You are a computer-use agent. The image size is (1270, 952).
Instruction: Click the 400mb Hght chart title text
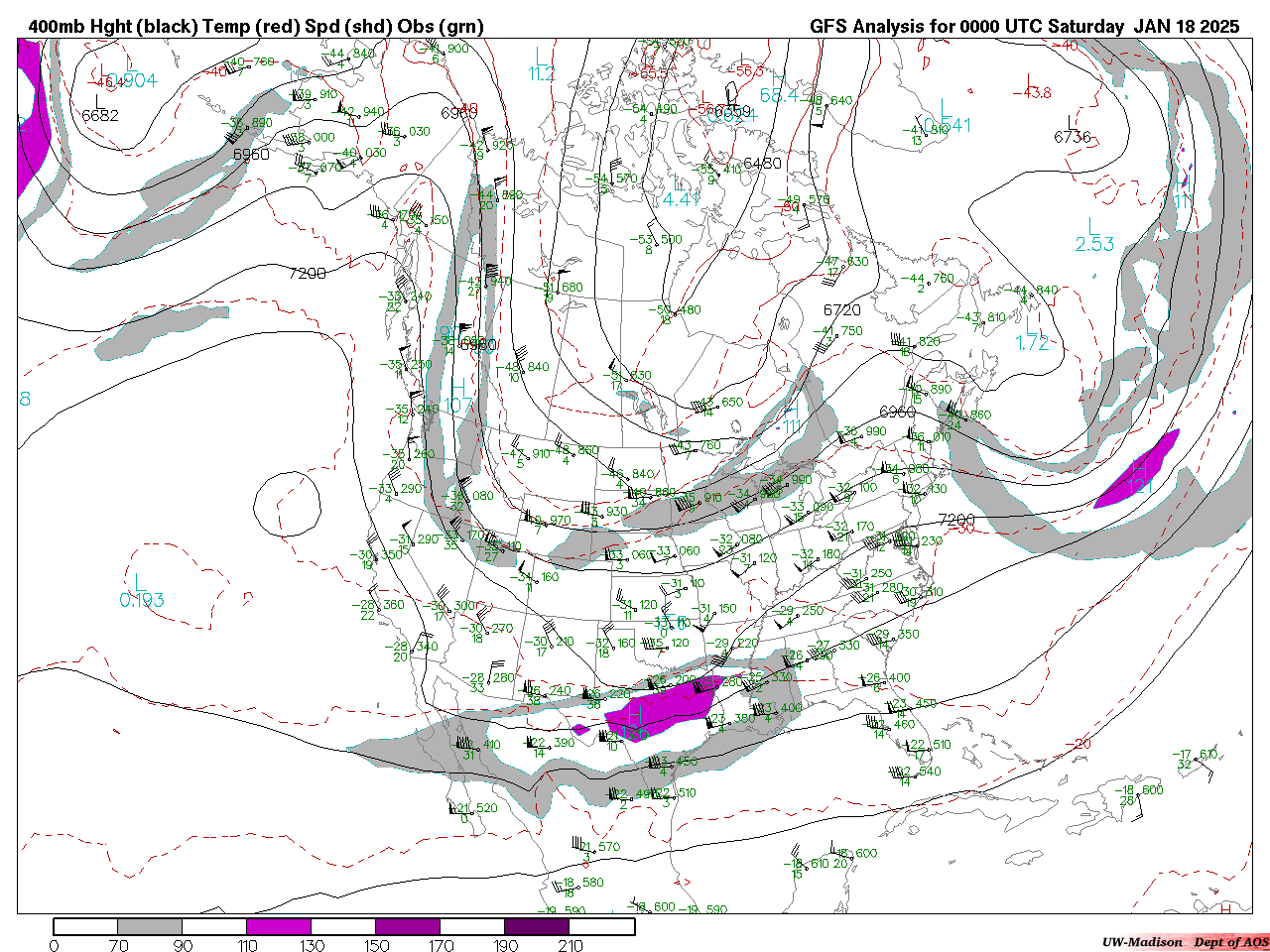pos(256,27)
